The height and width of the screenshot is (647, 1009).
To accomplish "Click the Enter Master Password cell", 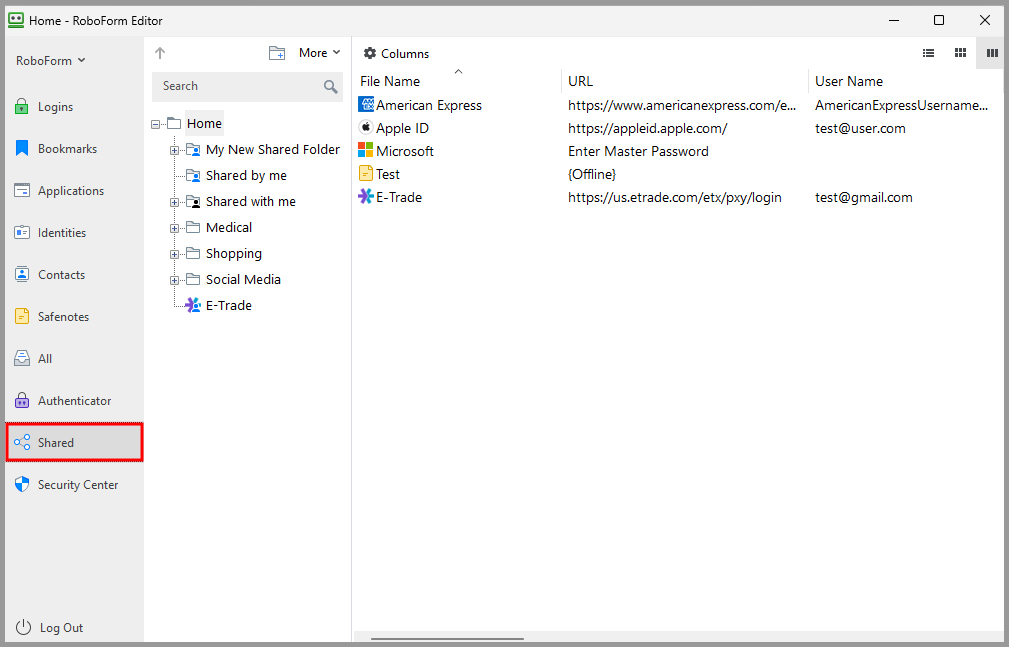I will (x=638, y=151).
